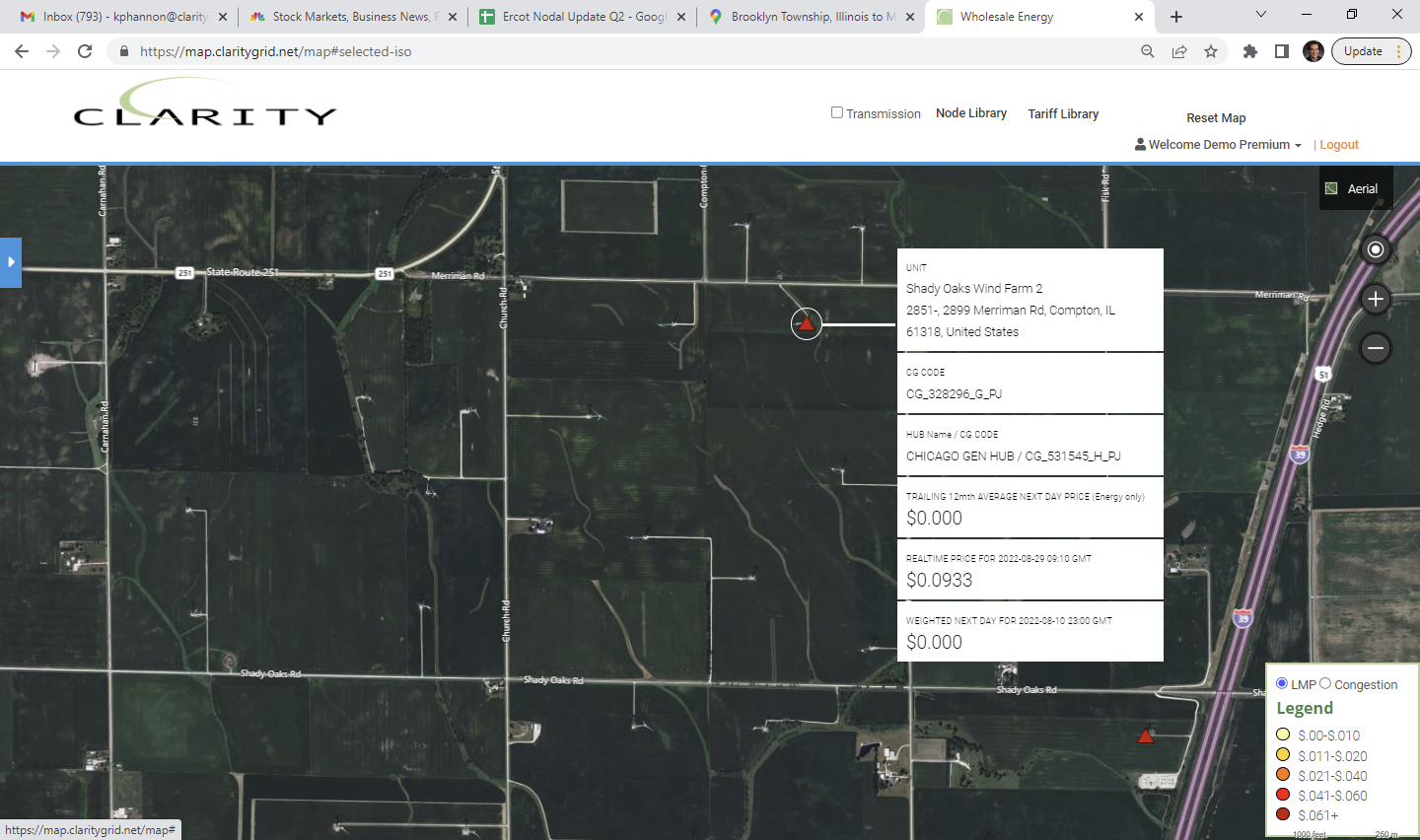Bookmark this page with the star icon

(1211, 51)
